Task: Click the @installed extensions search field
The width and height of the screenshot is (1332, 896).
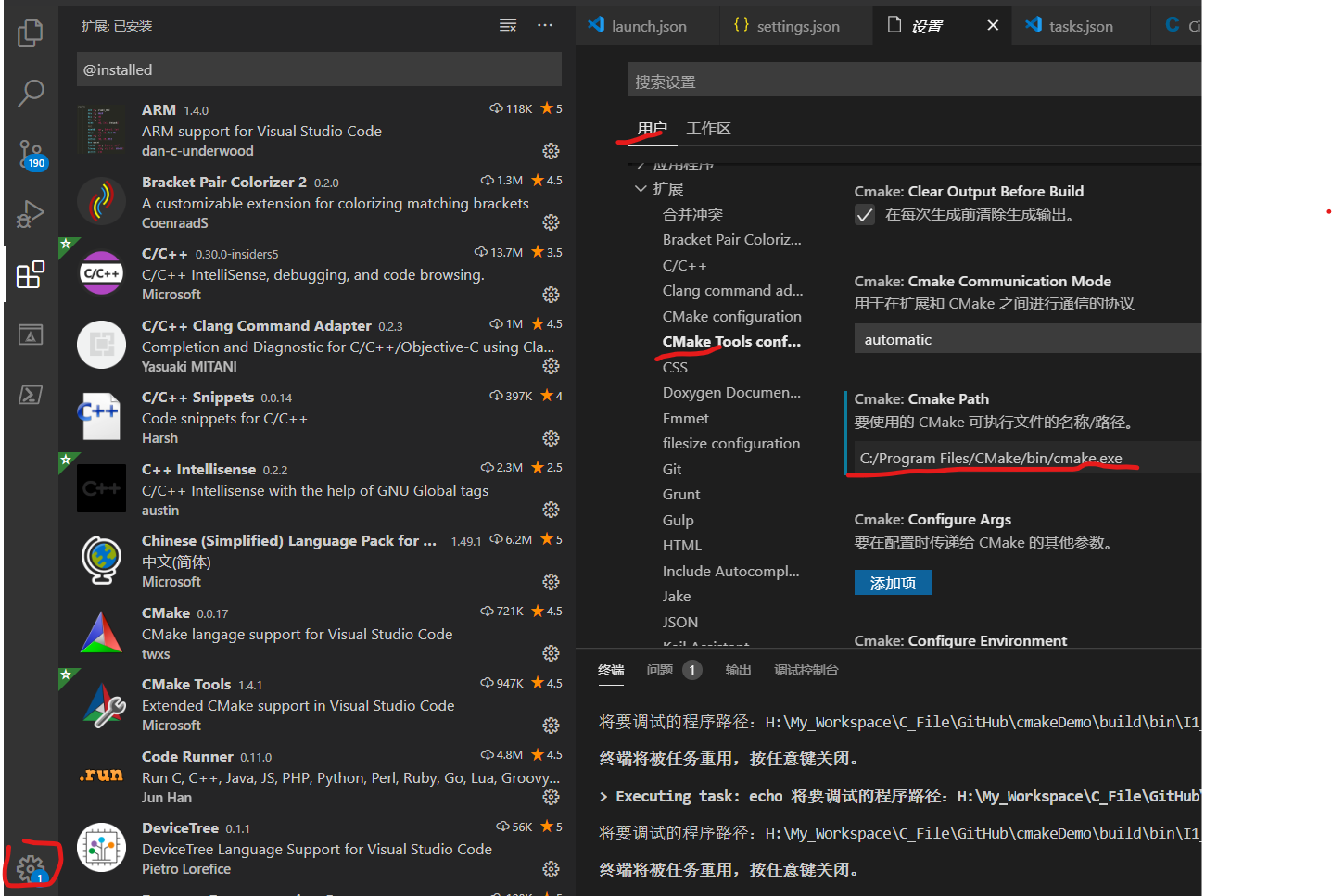Action: tap(319, 69)
